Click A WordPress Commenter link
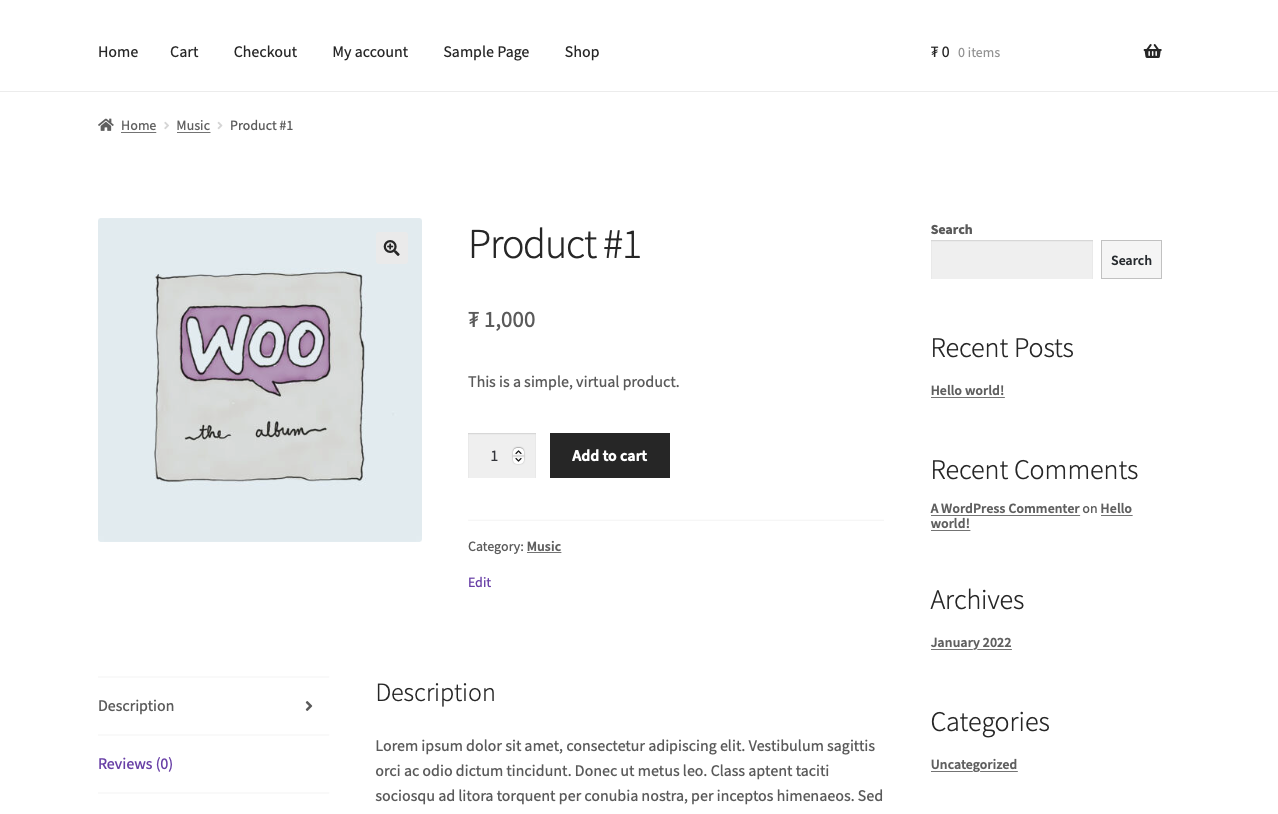Viewport: 1278px width, 814px height. (1005, 508)
